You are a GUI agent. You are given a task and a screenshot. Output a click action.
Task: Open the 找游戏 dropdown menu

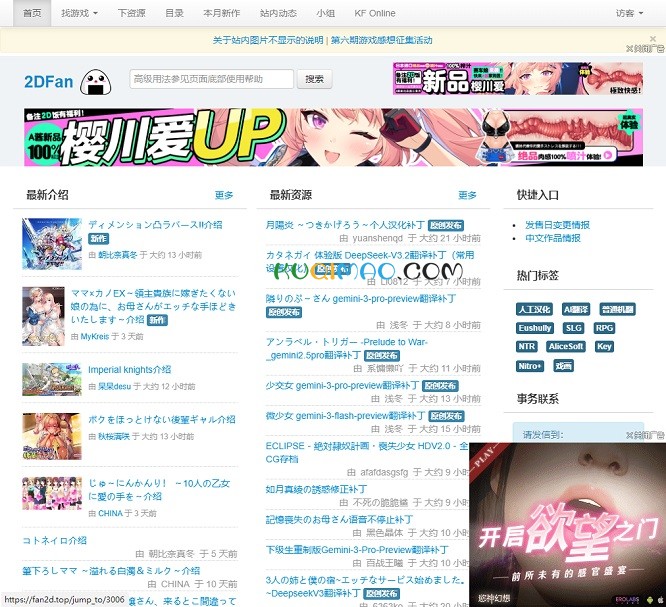(79, 13)
